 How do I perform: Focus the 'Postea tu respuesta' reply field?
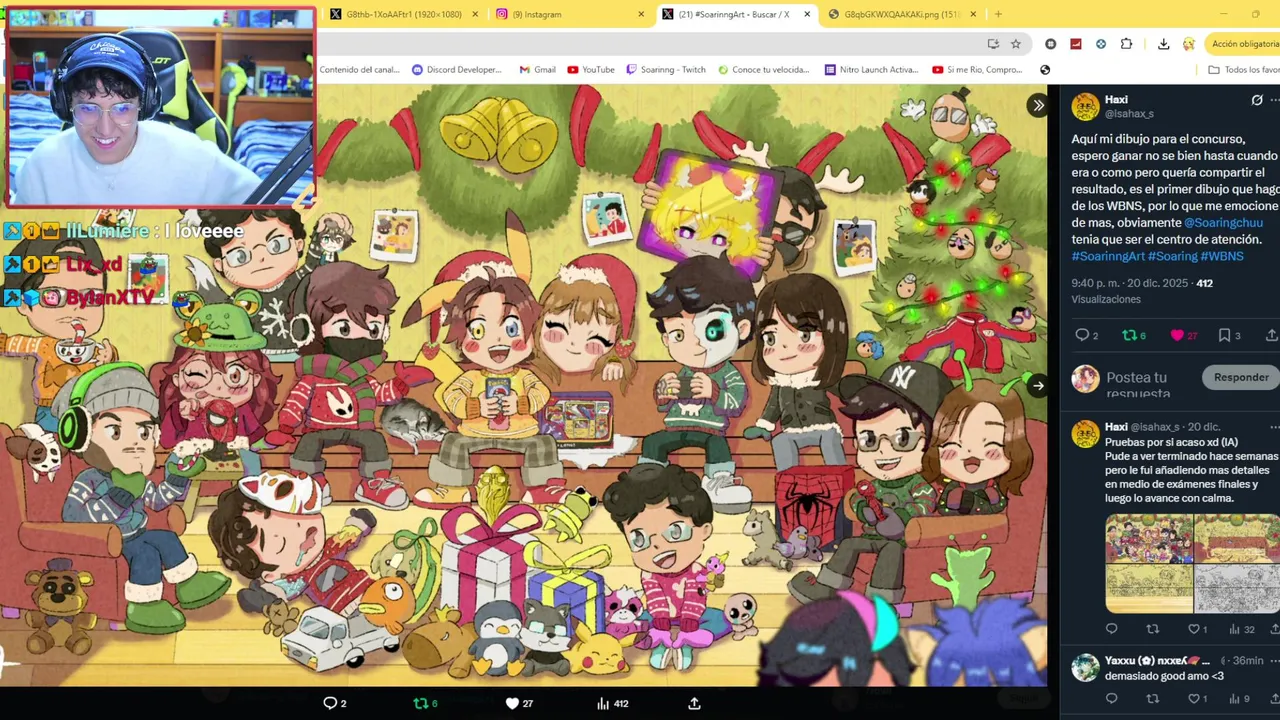[x=1152, y=385]
